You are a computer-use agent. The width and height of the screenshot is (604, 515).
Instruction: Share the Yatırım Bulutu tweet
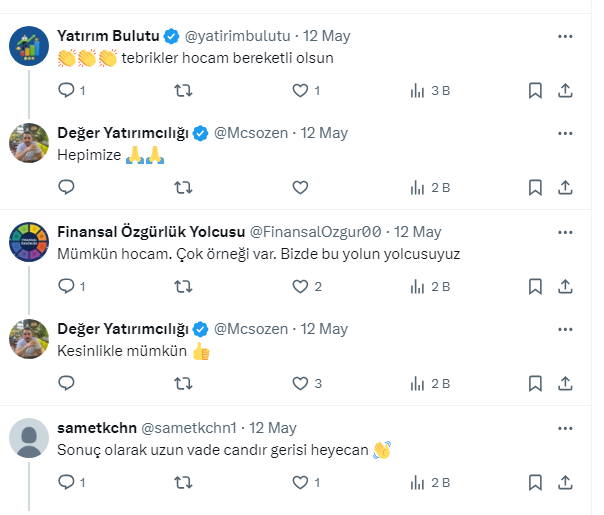pyautogui.click(x=565, y=91)
